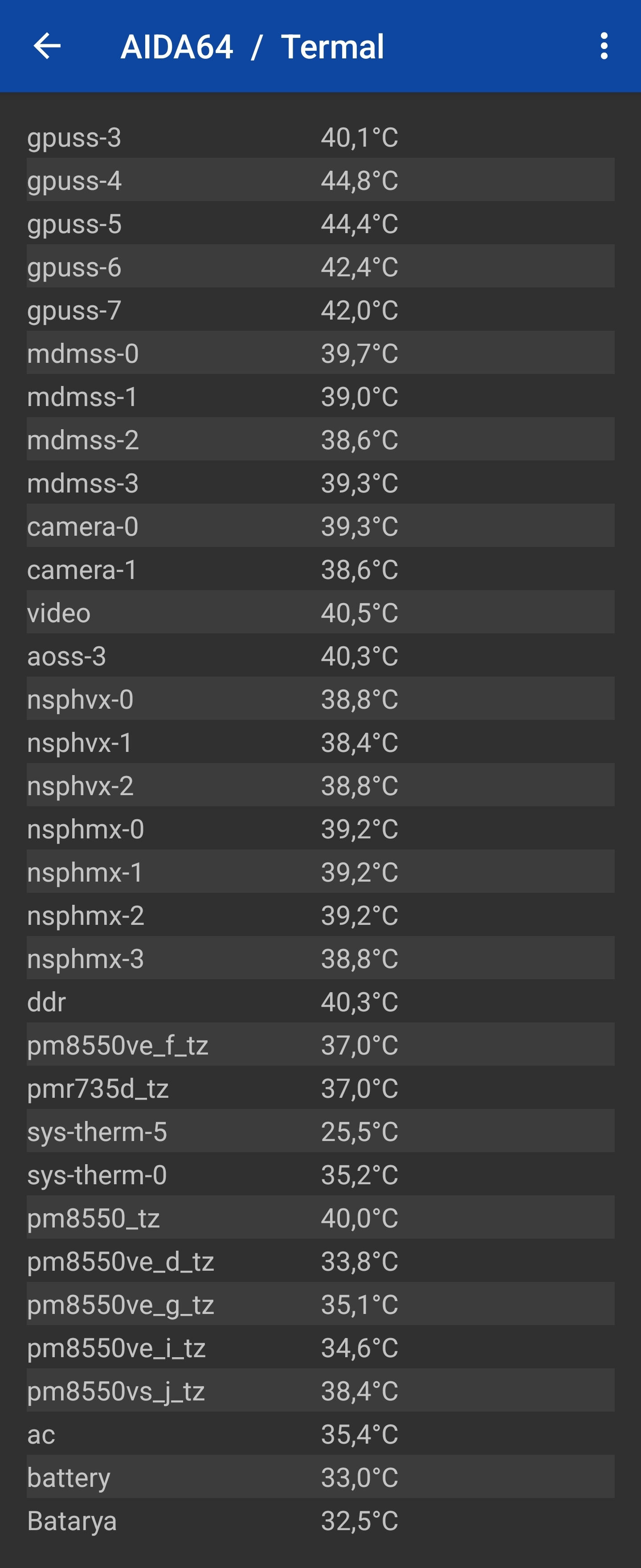Select the ddr temperature row

pyautogui.click(x=321, y=1002)
